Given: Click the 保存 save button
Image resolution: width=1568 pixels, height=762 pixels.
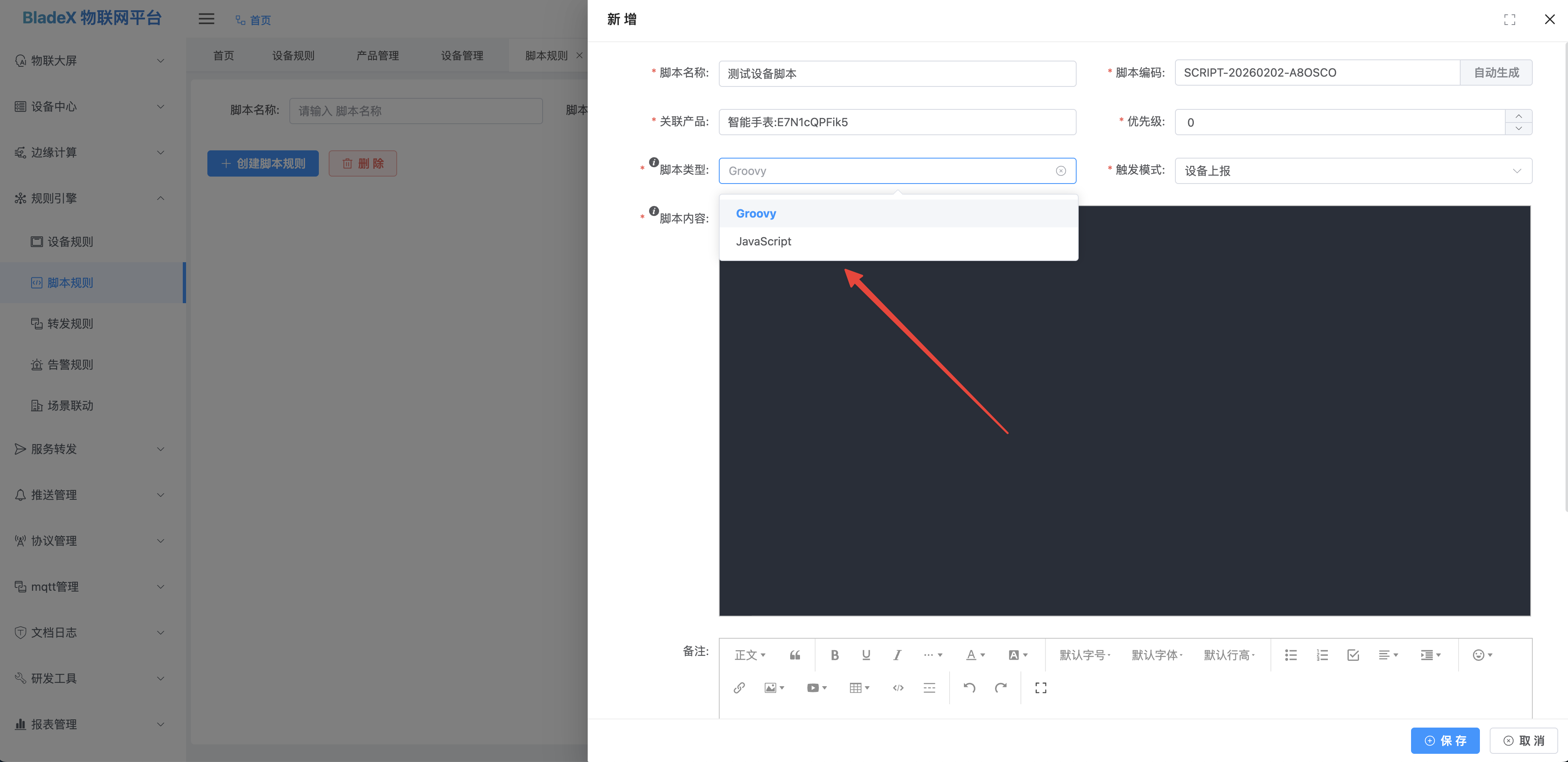Looking at the screenshot, I should click(x=1444, y=741).
